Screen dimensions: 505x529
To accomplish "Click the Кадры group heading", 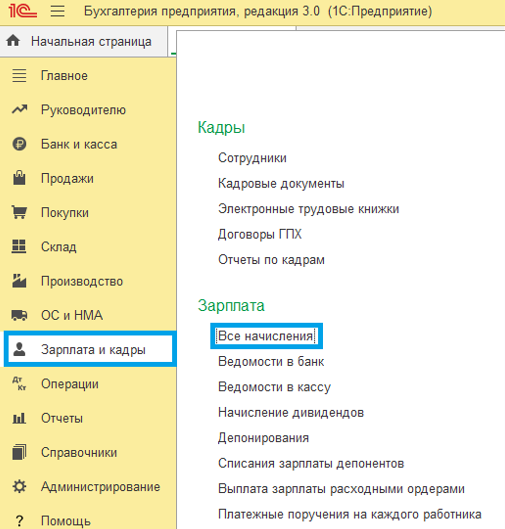I will click(221, 128).
